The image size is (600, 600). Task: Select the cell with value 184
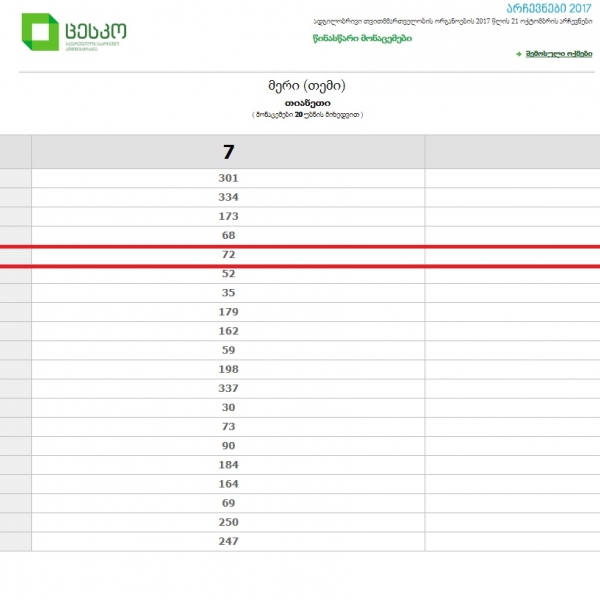click(x=228, y=465)
